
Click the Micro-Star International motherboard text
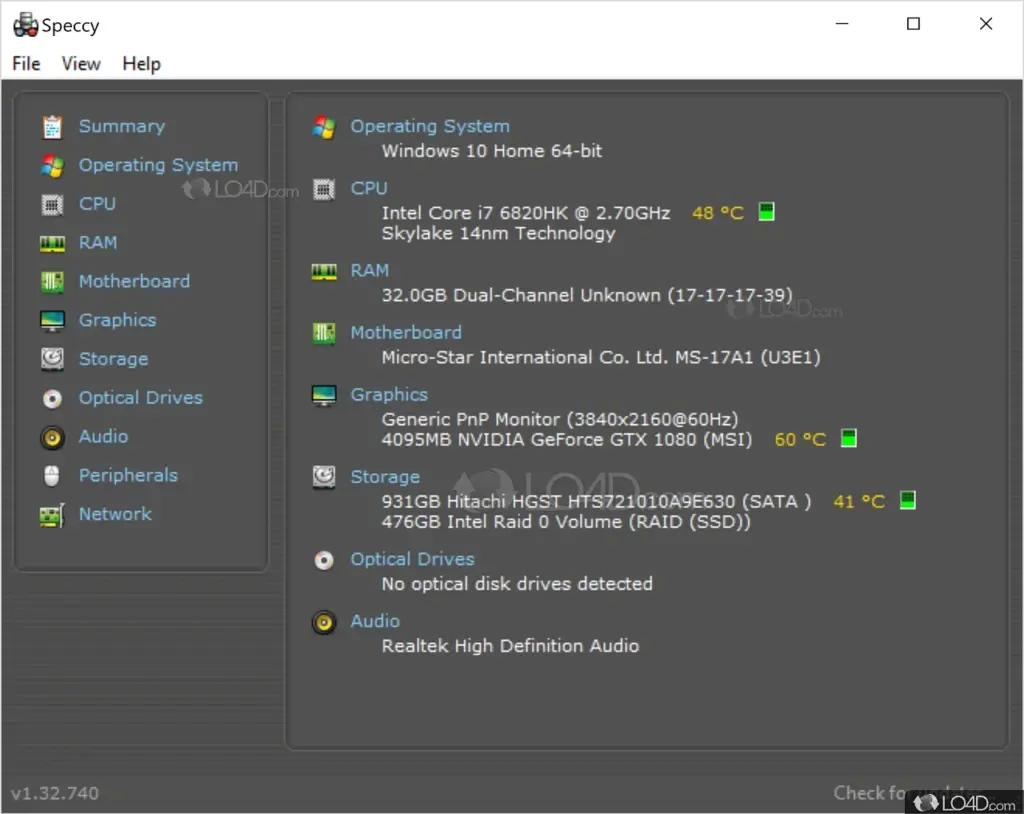[601, 357]
